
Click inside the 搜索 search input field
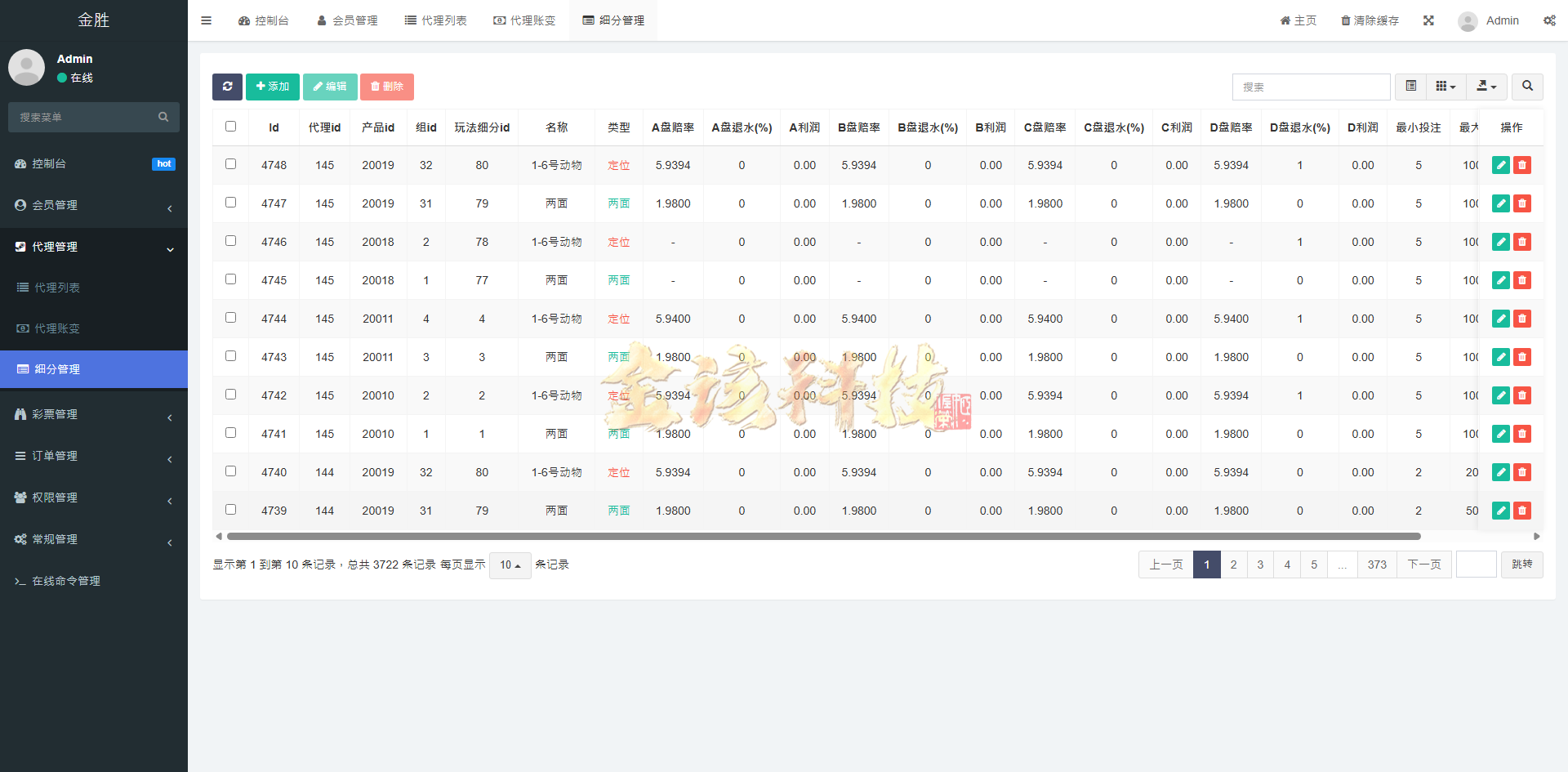point(1311,86)
